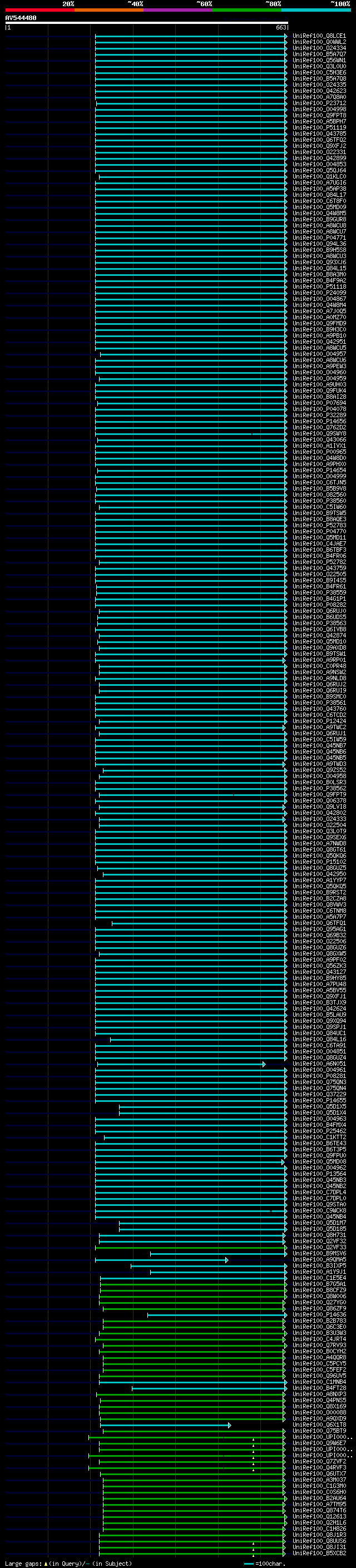Click the query end position 663
Viewport: 356px width, 1568px height.
(x=280, y=27)
